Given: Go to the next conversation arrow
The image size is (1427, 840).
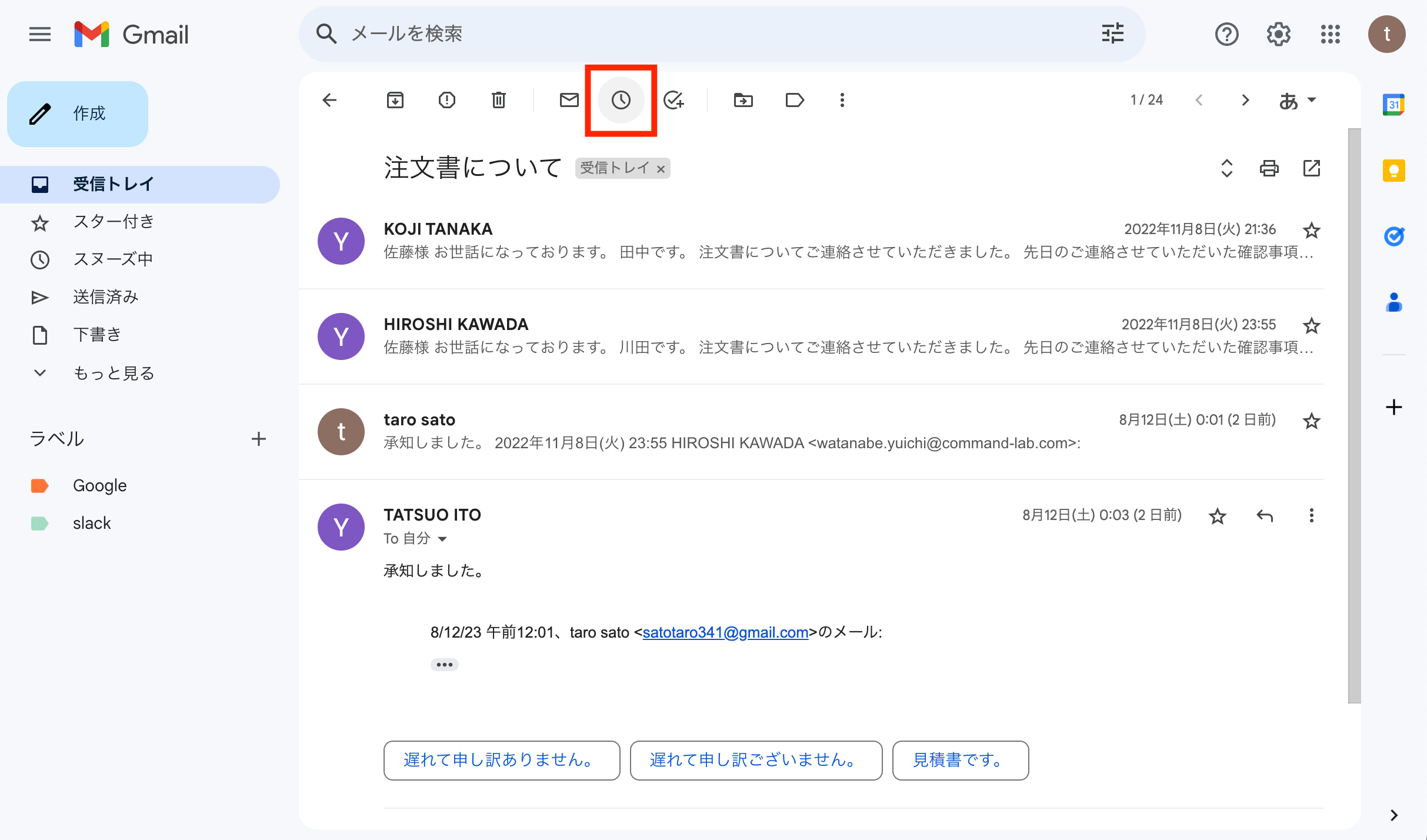Looking at the screenshot, I should 1245,100.
